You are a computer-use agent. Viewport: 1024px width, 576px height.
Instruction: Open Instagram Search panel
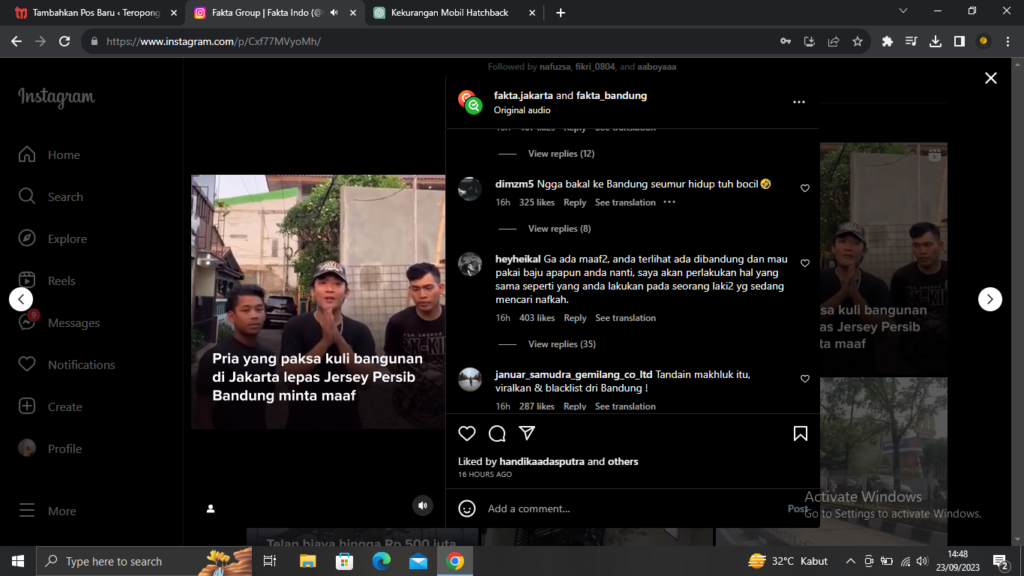pos(51,197)
